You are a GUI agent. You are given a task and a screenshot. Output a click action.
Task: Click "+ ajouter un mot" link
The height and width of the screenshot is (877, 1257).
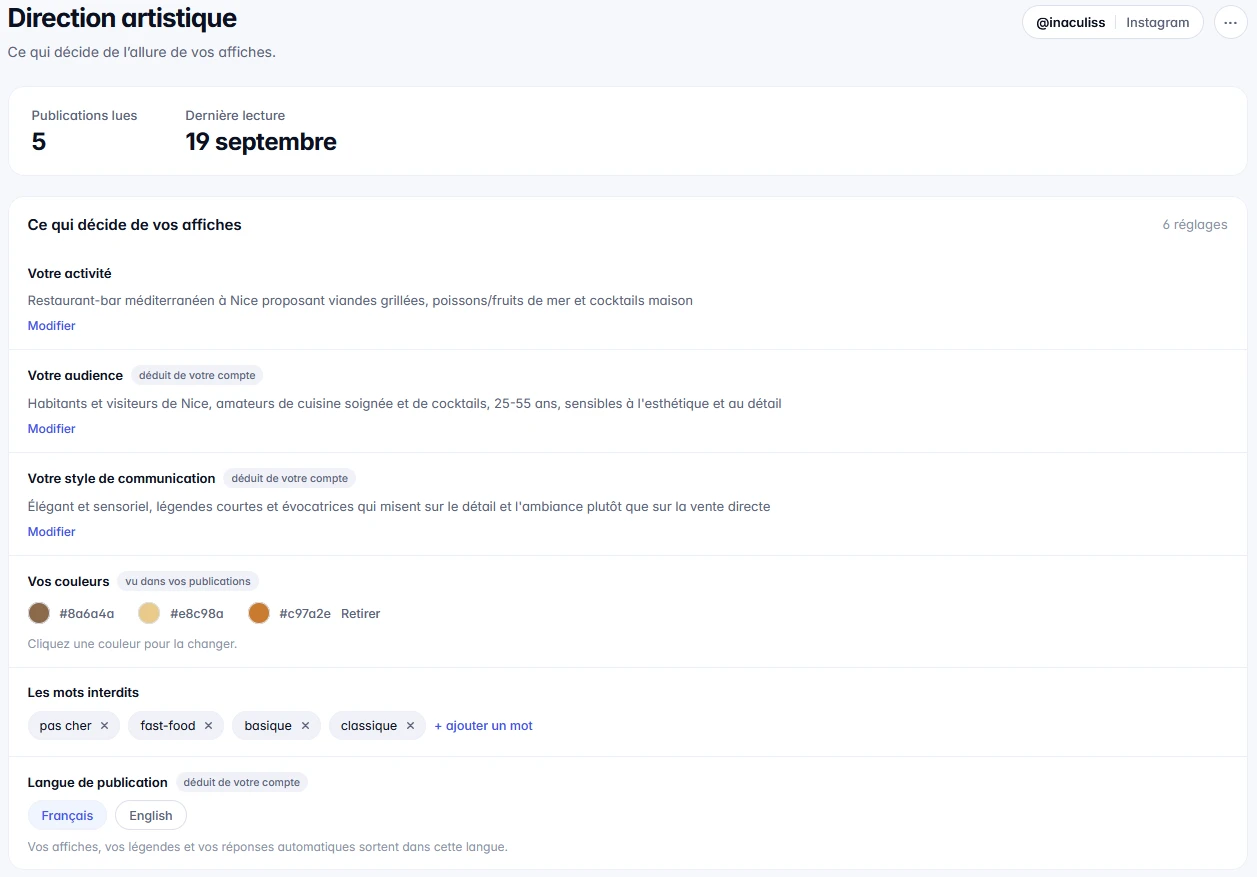pos(483,726)
